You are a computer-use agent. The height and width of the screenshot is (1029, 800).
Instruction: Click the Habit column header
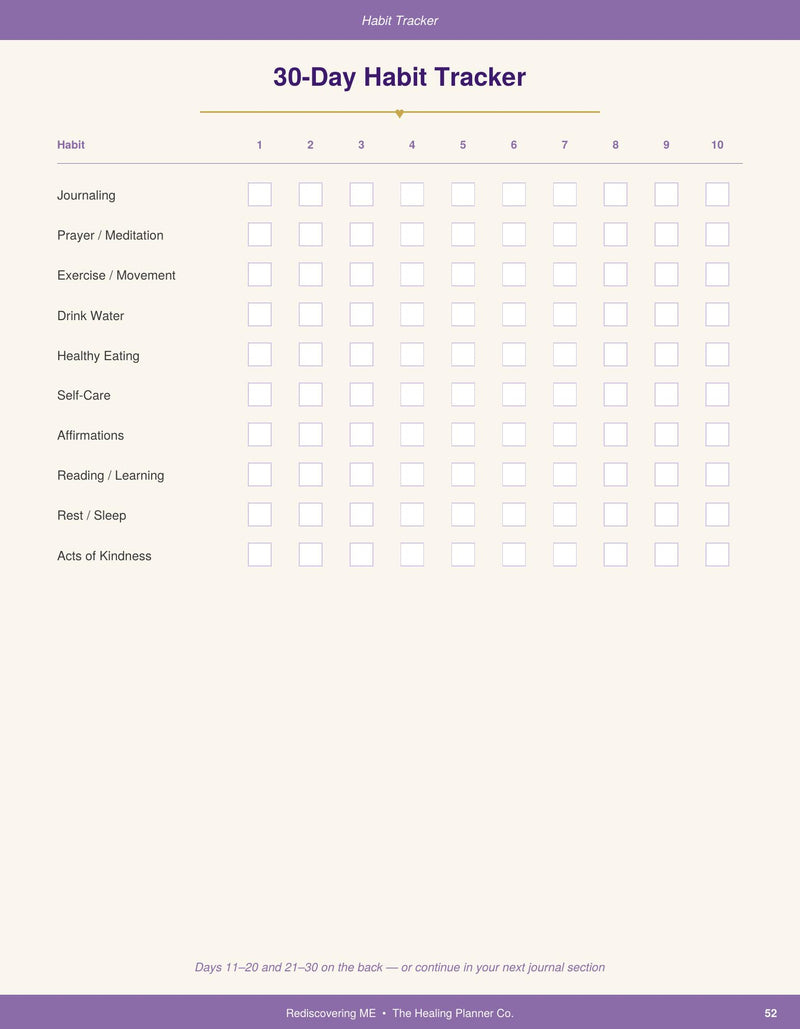point(71,145)
